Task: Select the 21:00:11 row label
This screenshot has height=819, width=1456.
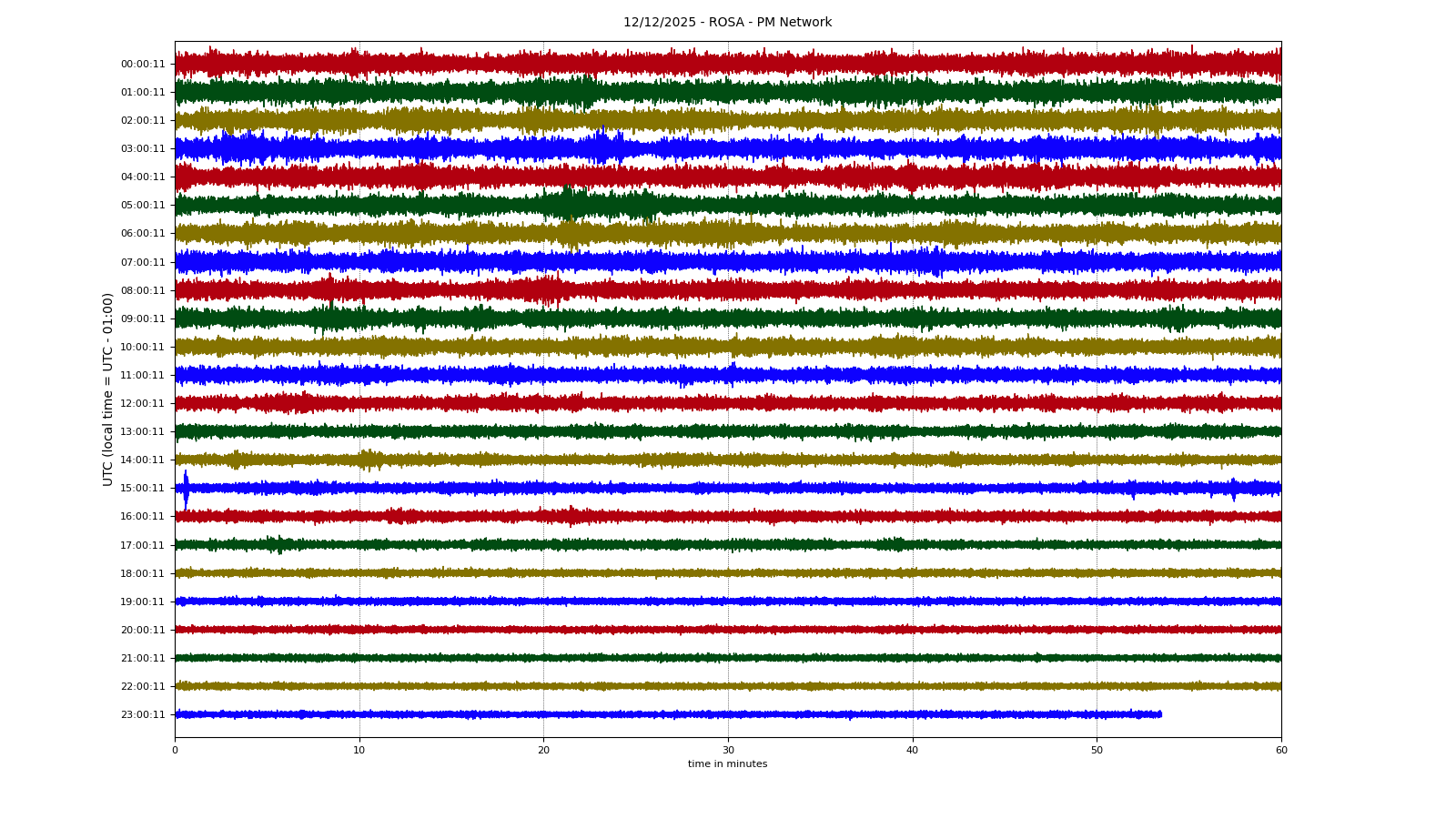Action: click(x=143, y=658)
